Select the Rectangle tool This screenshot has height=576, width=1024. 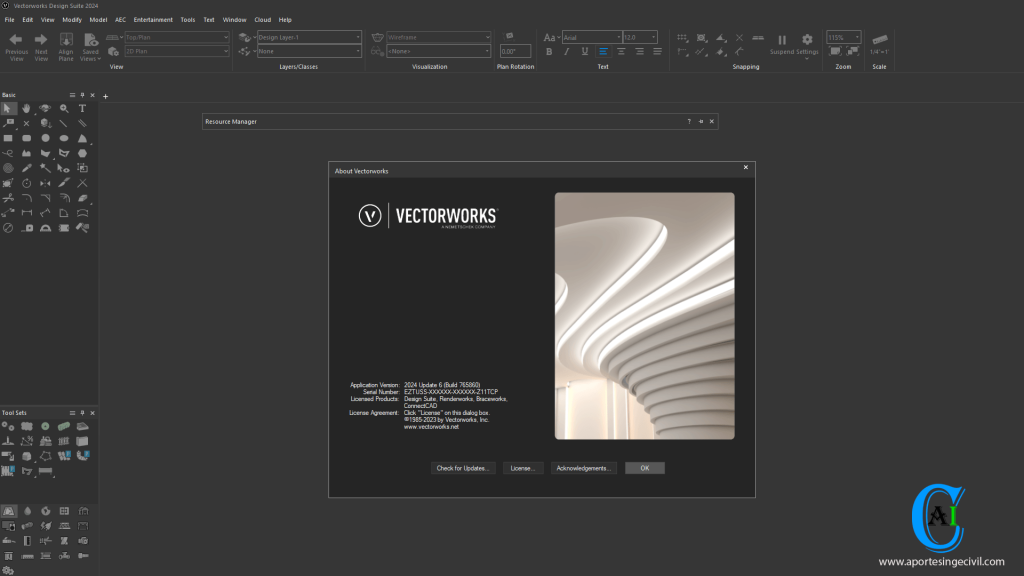point(8,138)
